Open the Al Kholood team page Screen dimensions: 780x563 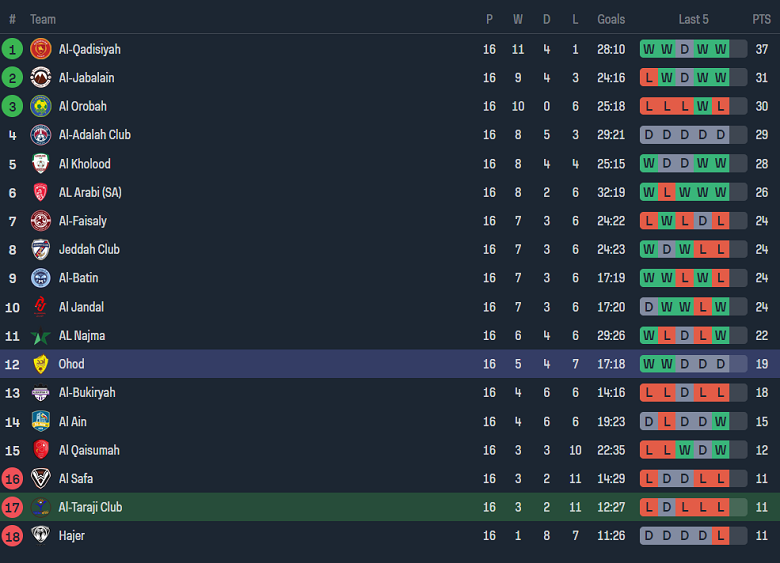click(x=84, y=164)
